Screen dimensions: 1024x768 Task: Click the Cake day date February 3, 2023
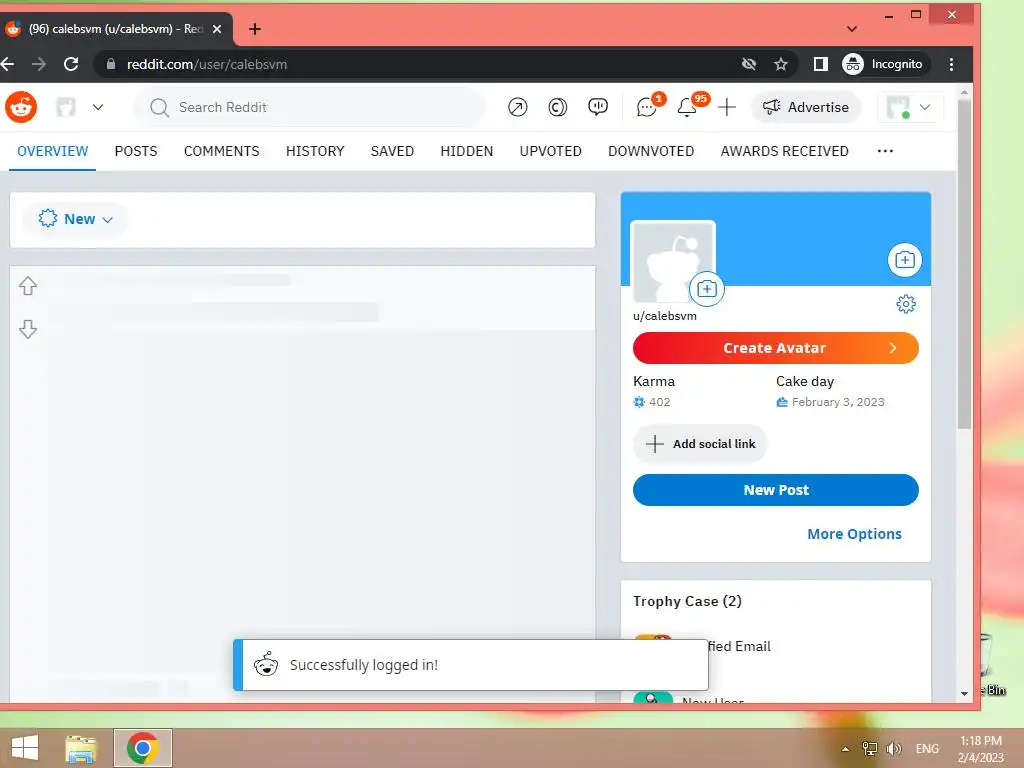838,402
